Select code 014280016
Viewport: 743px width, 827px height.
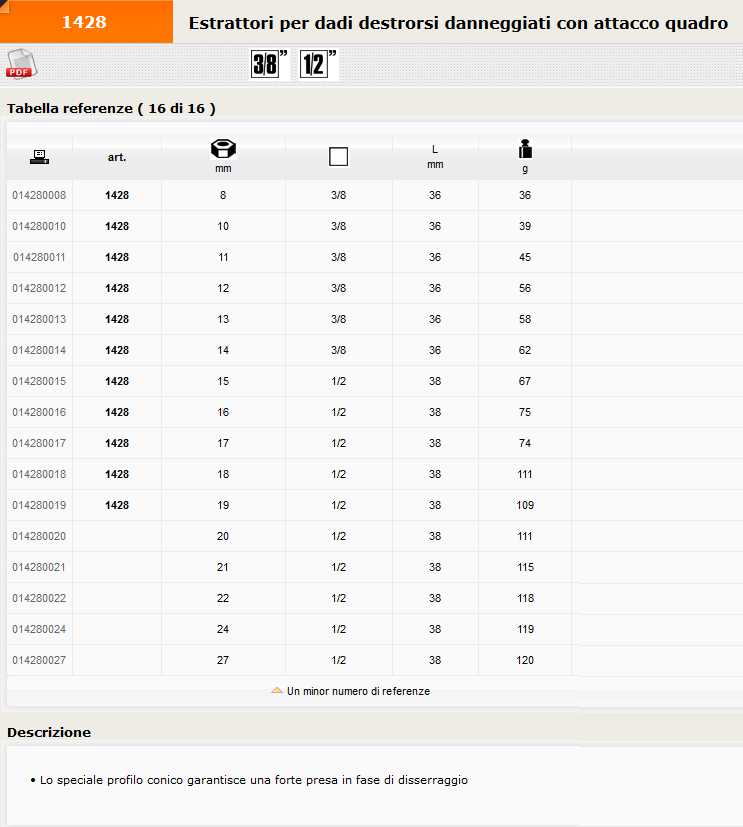coord(39,412)
